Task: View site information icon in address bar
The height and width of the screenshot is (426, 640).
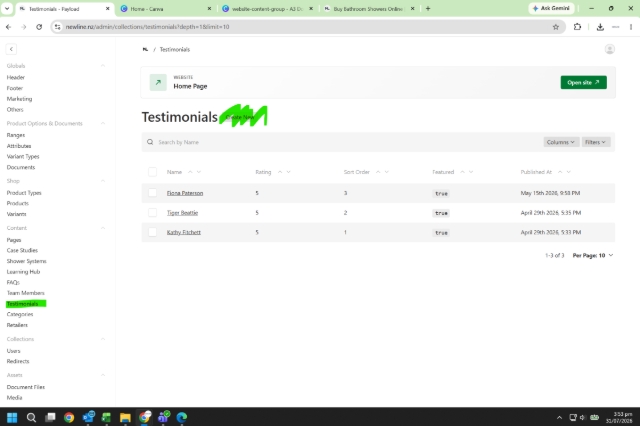Action: click(x=58, y=27)
